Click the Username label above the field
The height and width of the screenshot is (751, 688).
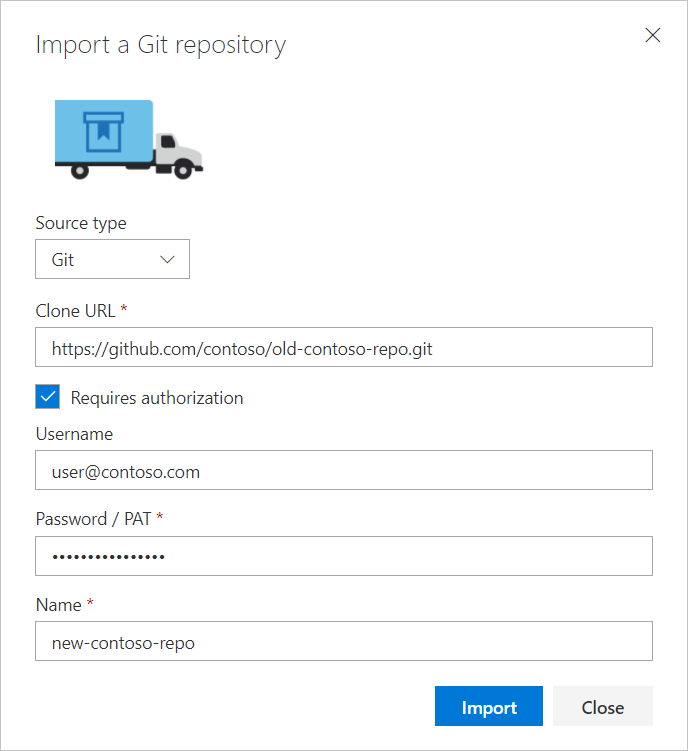tap(74, 434)
